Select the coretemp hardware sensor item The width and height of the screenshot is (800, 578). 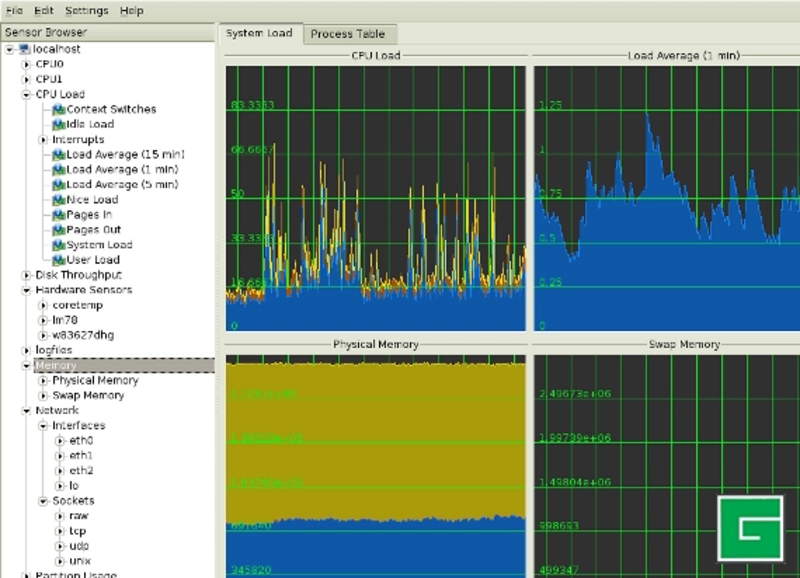tap(77, 305)
